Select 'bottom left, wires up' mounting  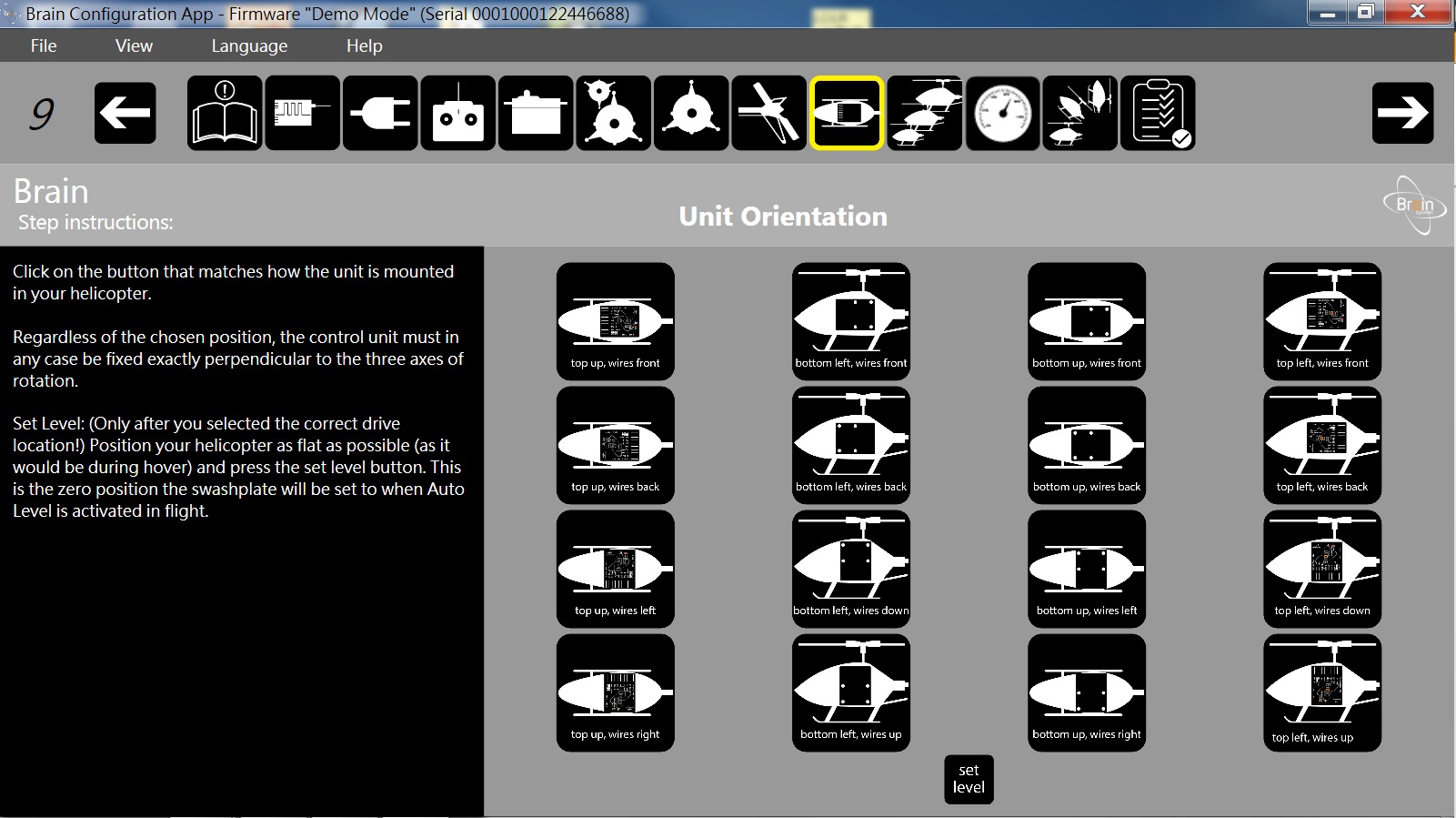pyautogui.click(x=851, y=692)
